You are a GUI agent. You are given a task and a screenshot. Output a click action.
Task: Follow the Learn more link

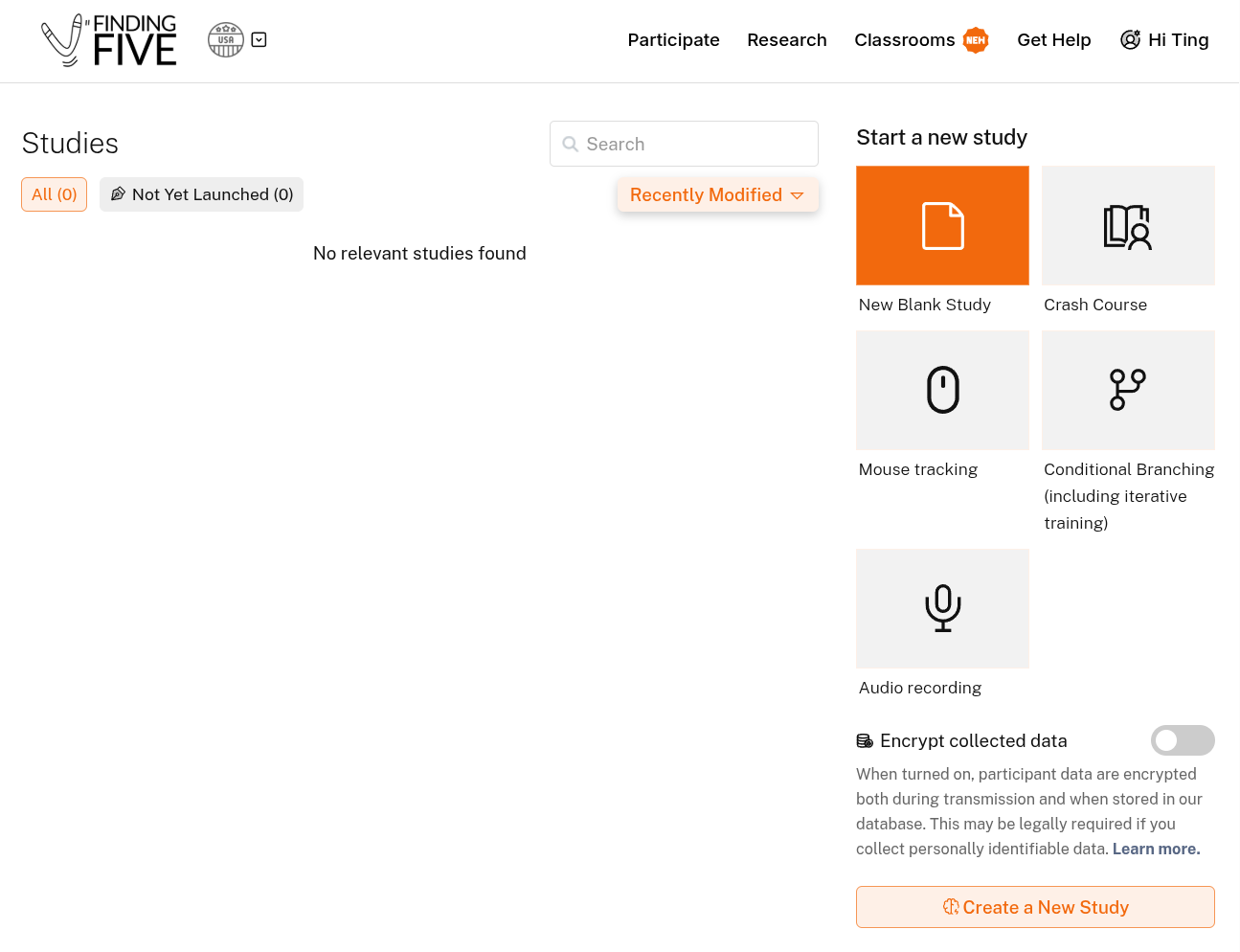[x=1156, y=849]
